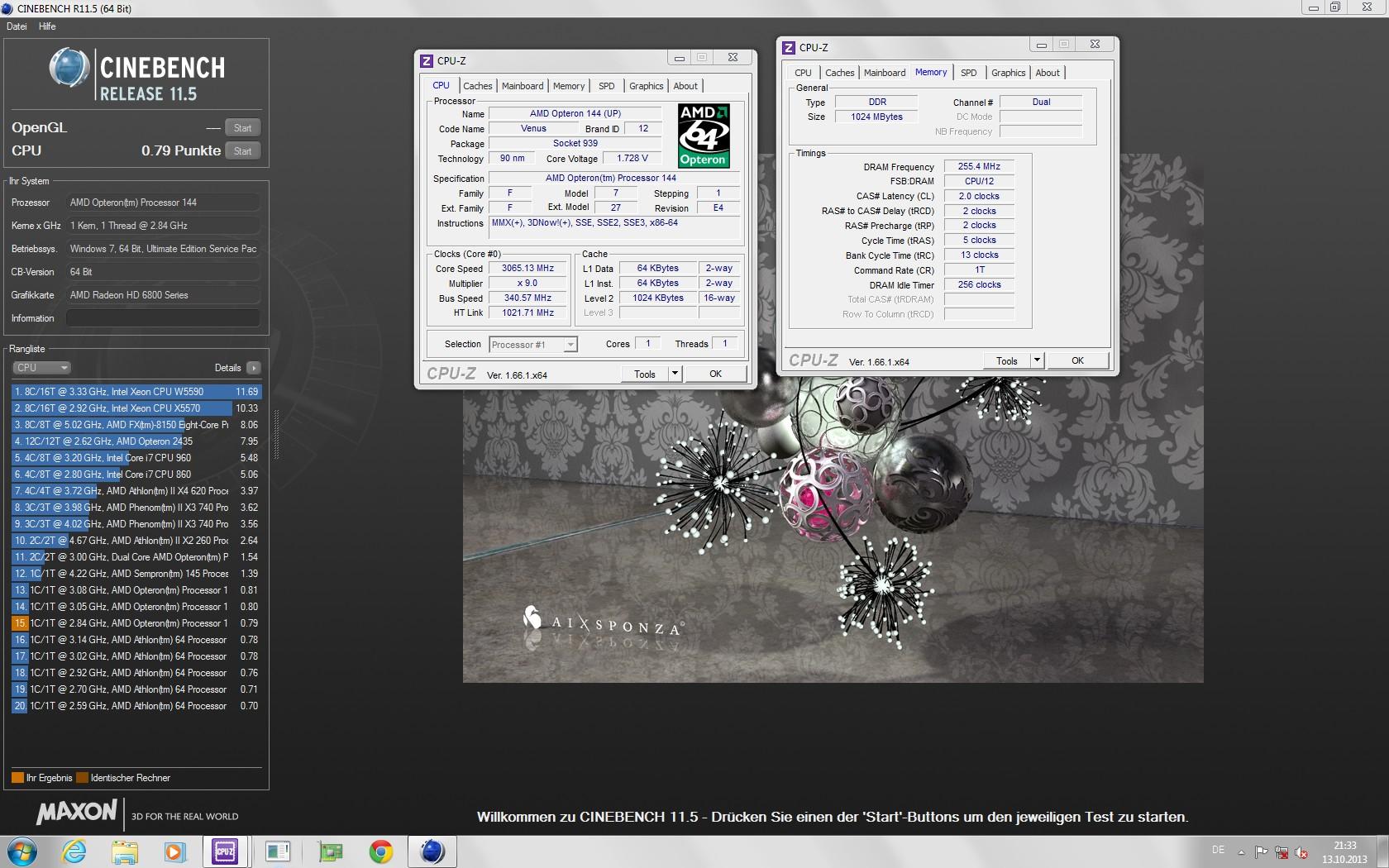Open the Hilfe menu

(x=47, y=26)
